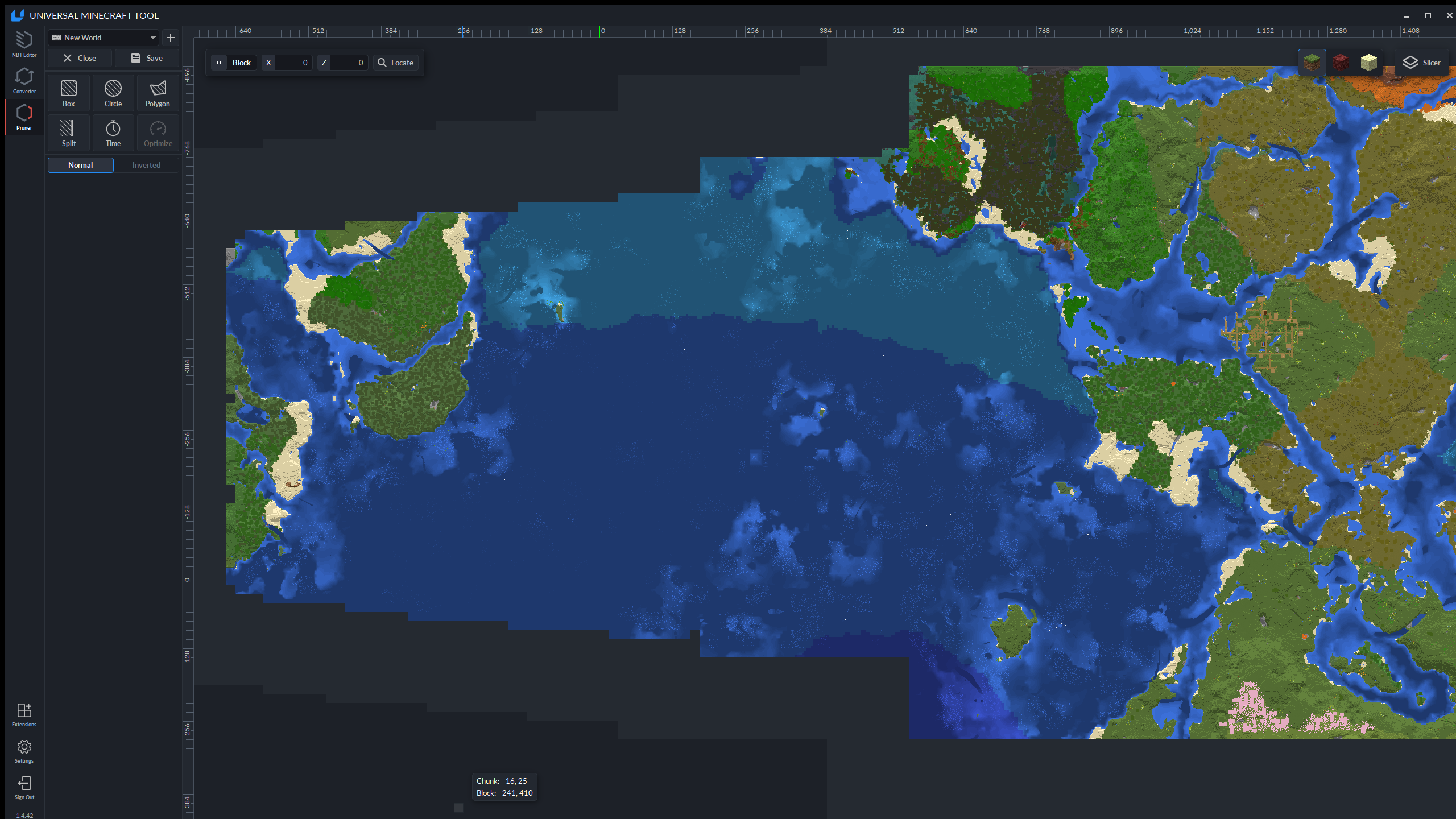The image size is (1456, 819).
Task: Click the X coordinate input field
Action: tap(293, 63)
